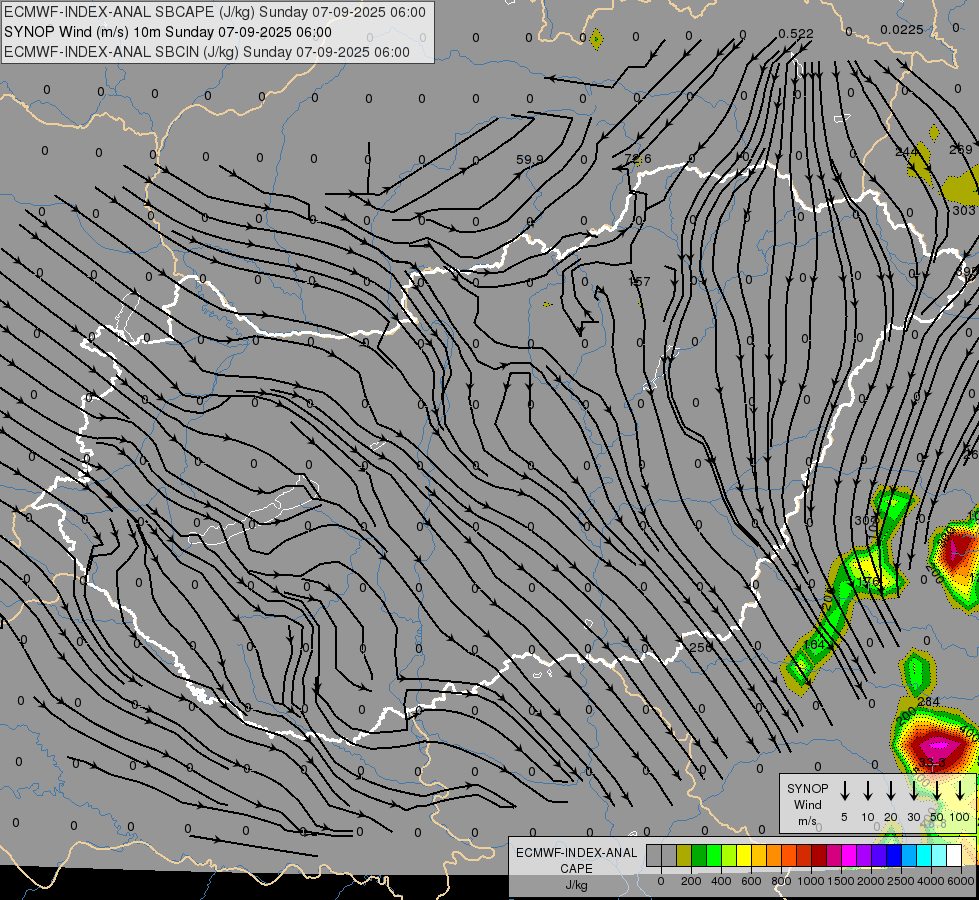Click the 72.6 value on the map
The image size is (979, 900).
pos(637,159)
